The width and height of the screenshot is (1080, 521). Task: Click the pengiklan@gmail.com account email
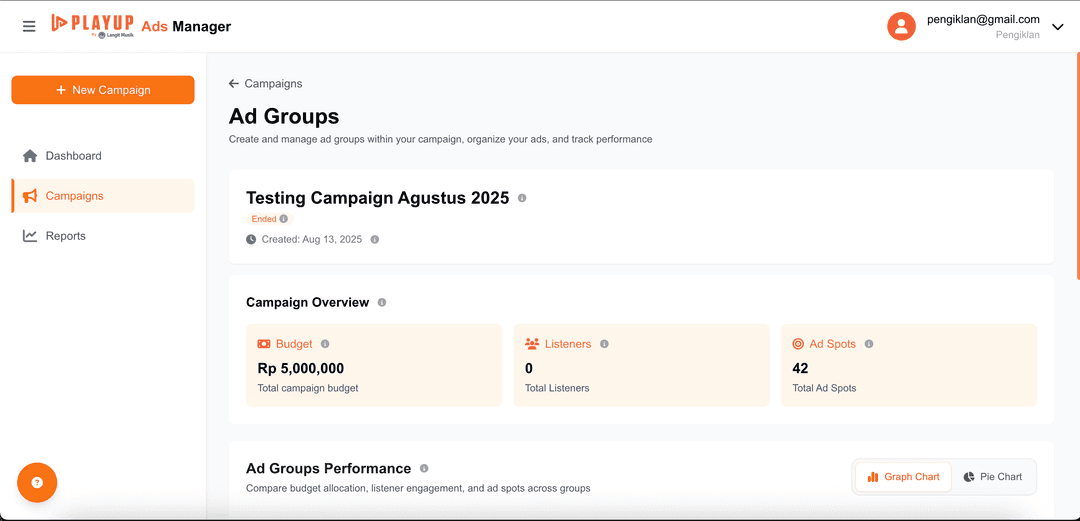click(x=983, y=19)
